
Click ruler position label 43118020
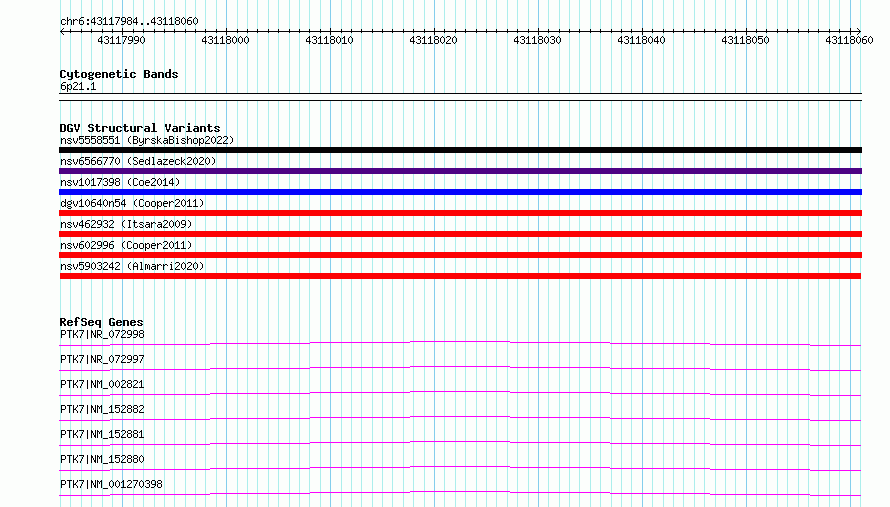tap(433, 40)
